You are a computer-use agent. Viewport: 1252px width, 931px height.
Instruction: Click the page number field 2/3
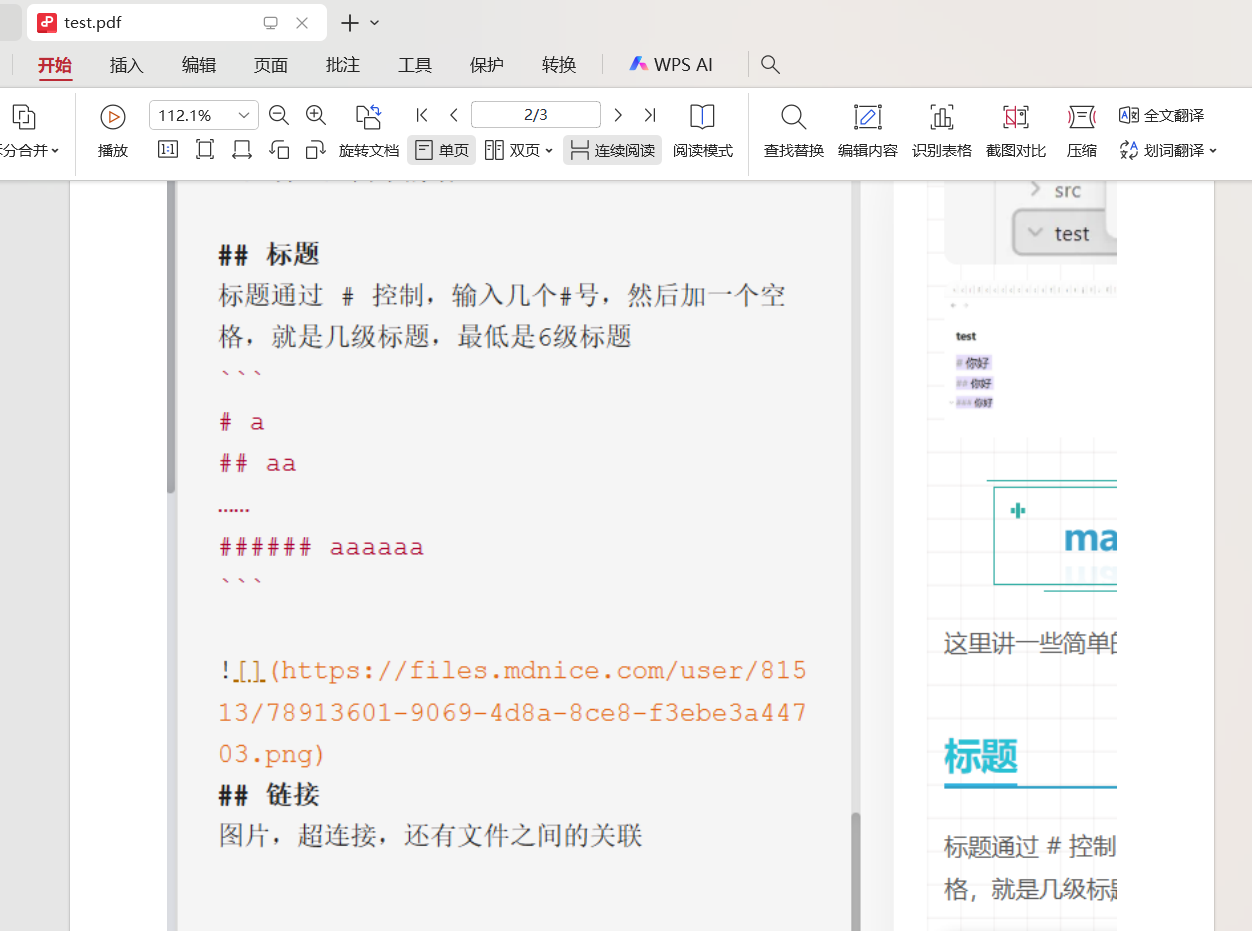click(x=536, y=115)
